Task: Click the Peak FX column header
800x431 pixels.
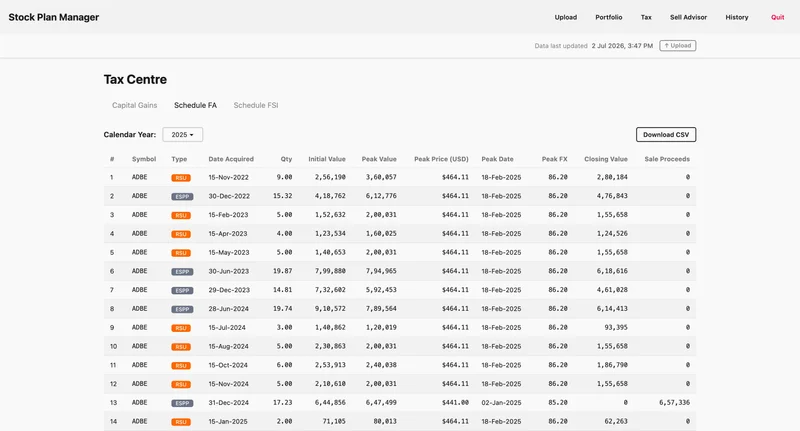Action: tap(555, 159)
